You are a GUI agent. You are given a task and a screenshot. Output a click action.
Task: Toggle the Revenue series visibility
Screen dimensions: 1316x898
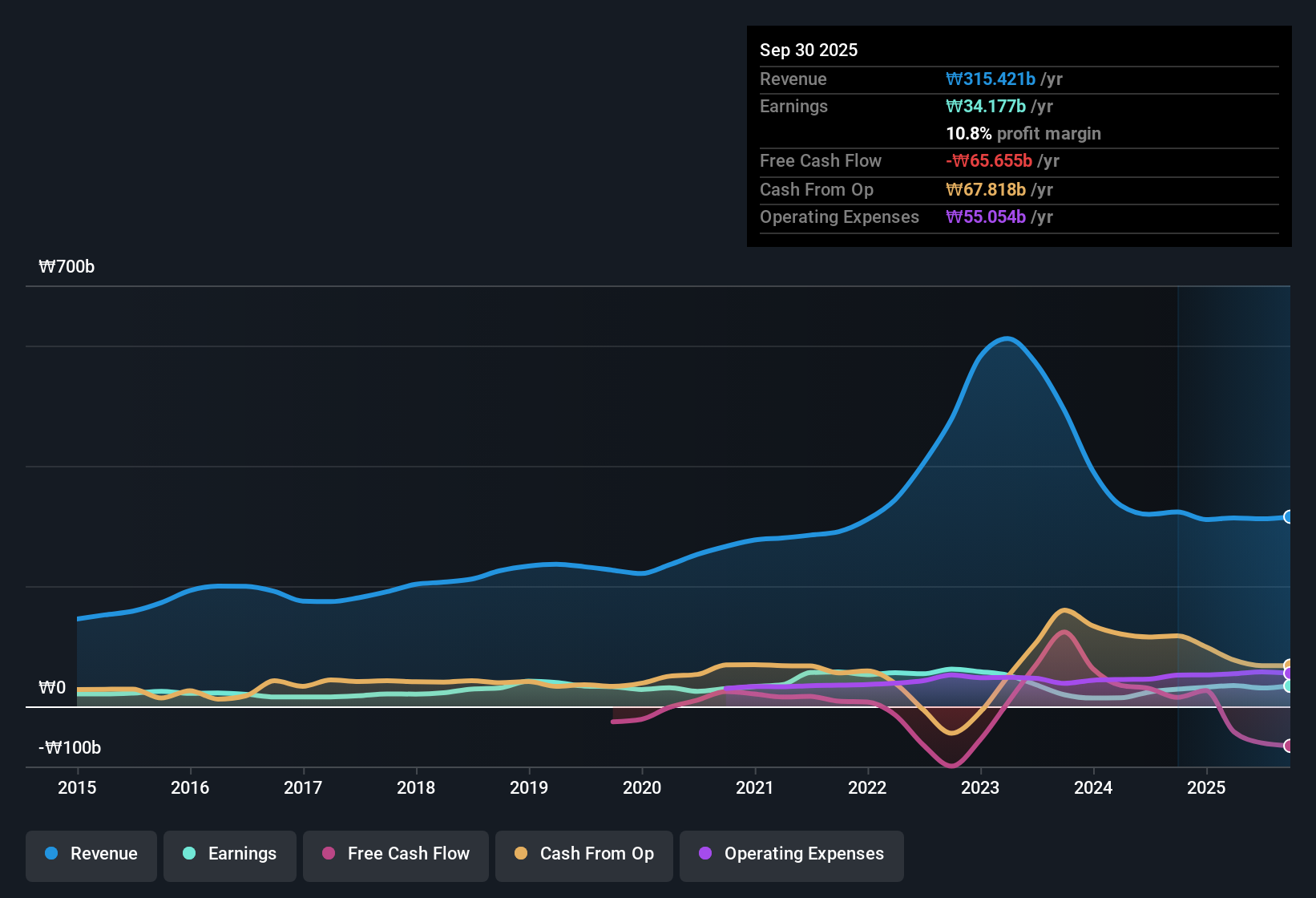click(91, 854)
